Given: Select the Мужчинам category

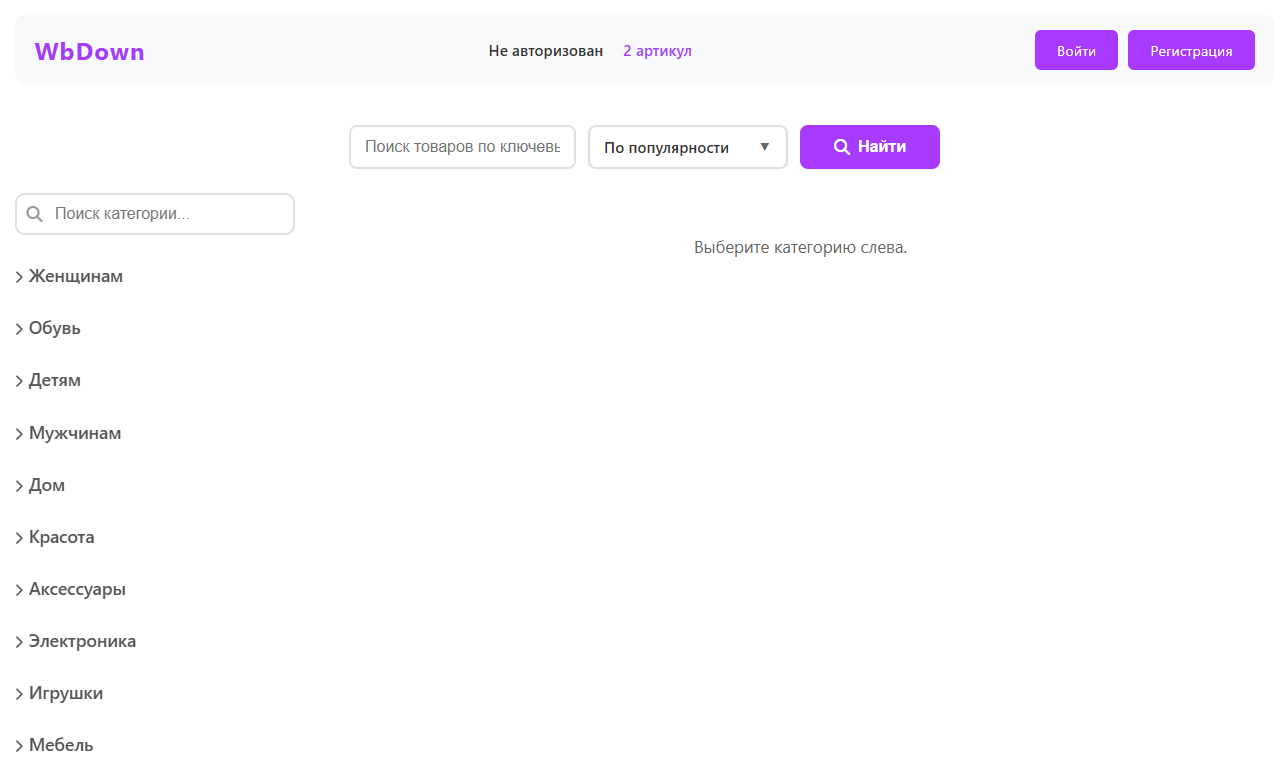Looking at the screenshot, I should coord(75,433).
